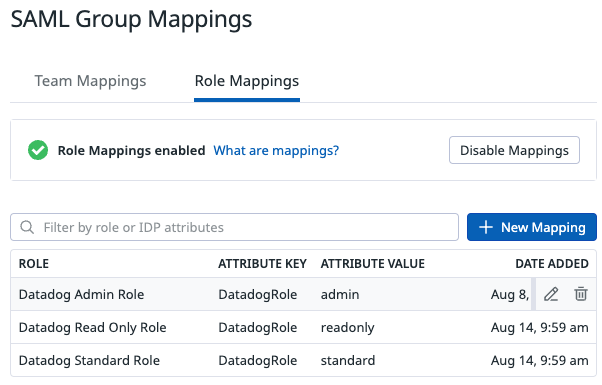The height and width of the screenshot is (385, 602).
Task: Select the Datadog Read Only Role row
Action: click(x=303, y=327)
